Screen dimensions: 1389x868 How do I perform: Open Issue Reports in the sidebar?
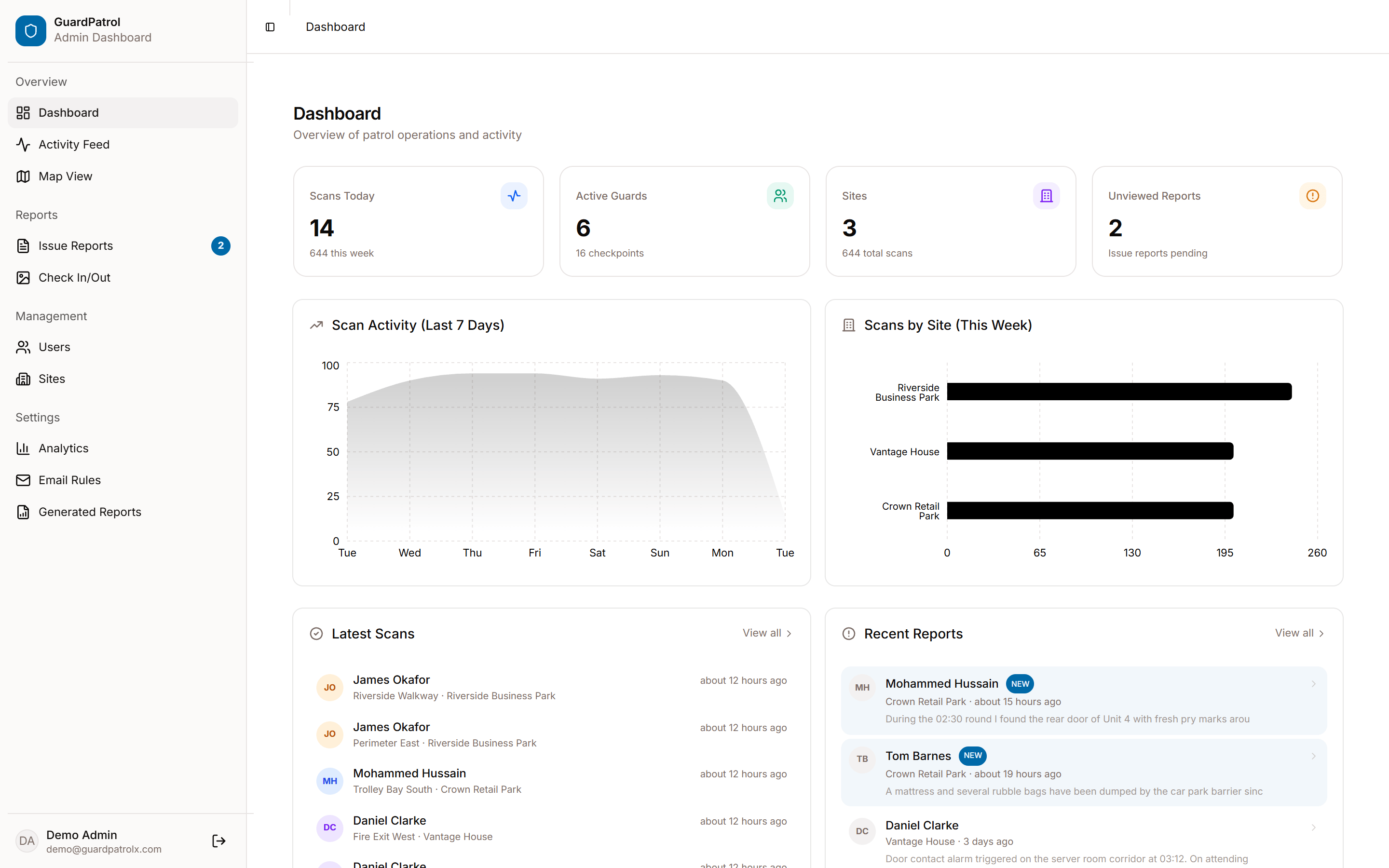tap(123, 246)
